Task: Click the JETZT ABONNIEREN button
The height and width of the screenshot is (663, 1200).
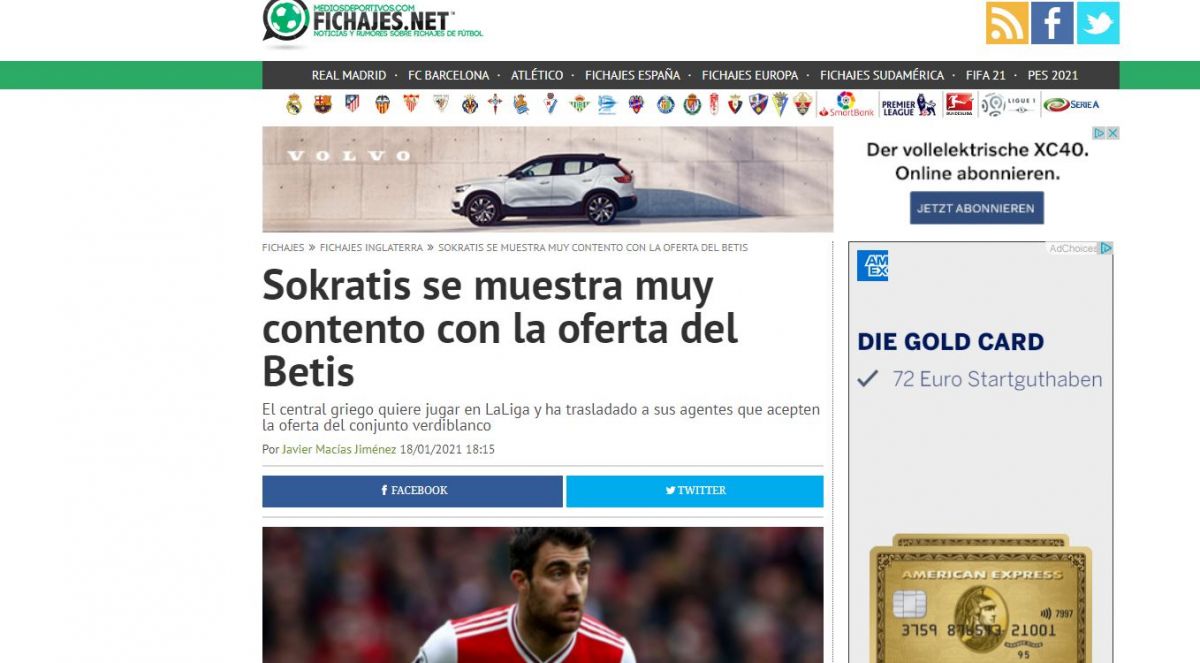Action: [978, 208]
